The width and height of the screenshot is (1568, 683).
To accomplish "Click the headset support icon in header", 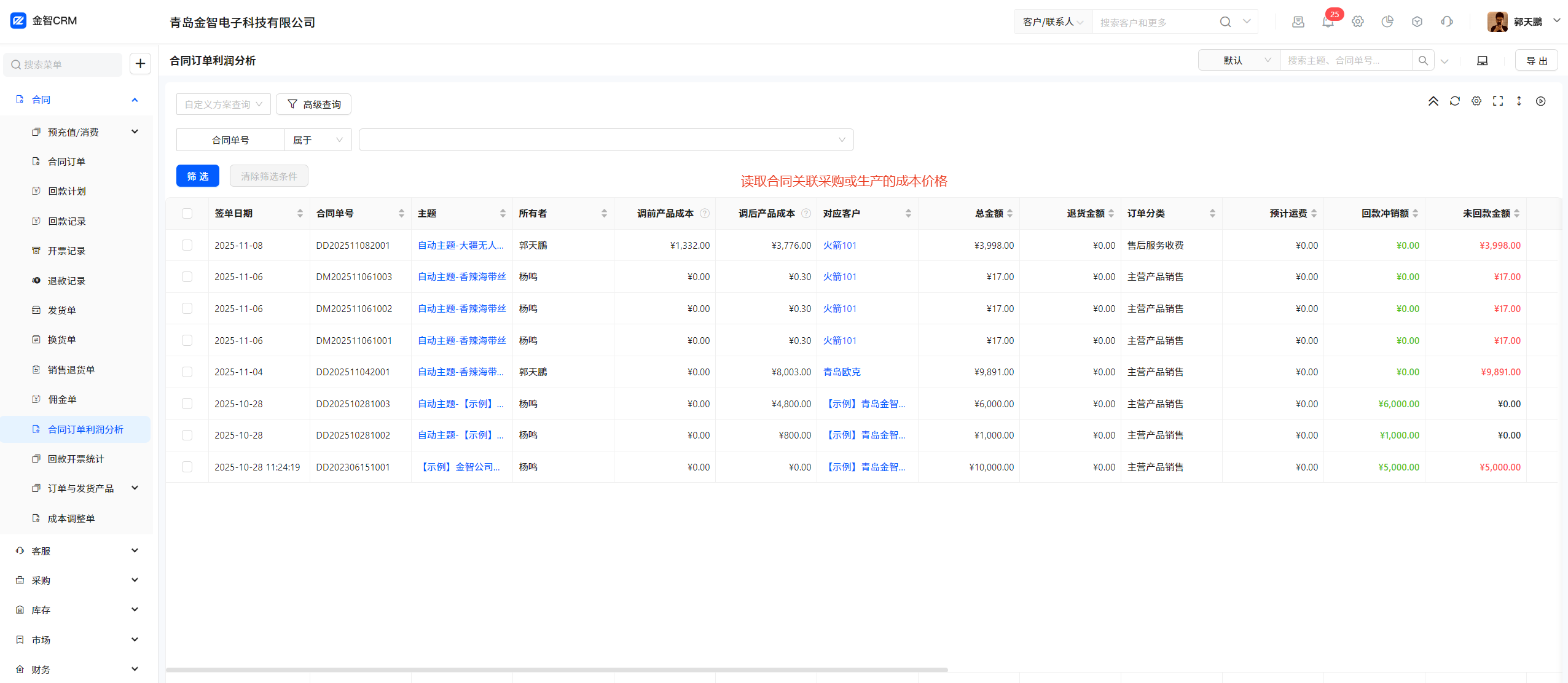I will 1447,22.
